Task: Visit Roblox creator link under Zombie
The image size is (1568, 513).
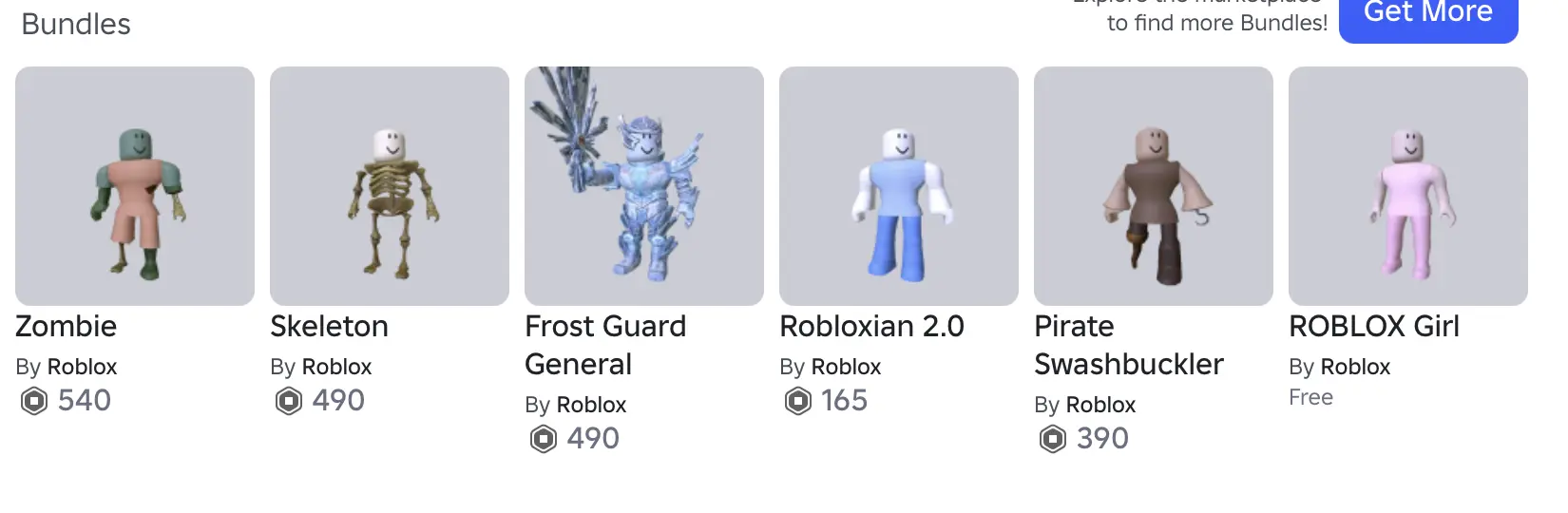Action: 82,367
